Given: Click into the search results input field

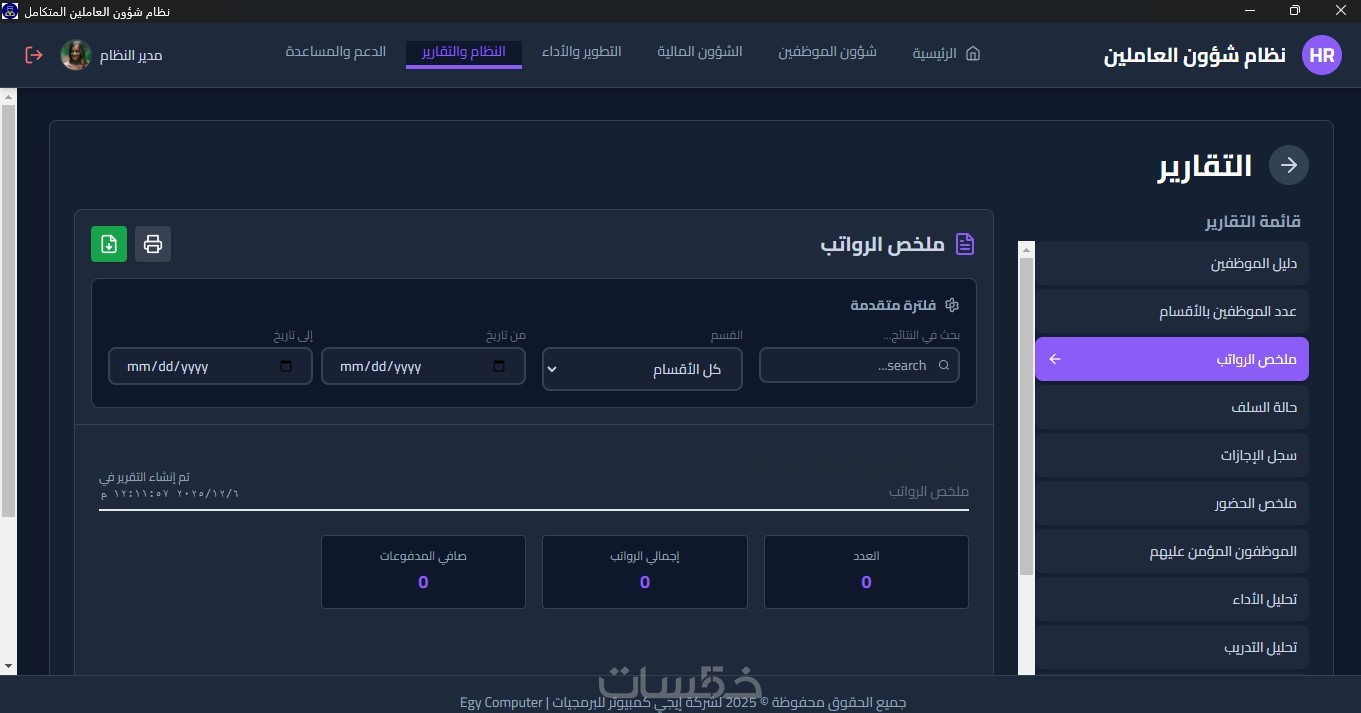Looking at the screenshot, I should [859, 366].
